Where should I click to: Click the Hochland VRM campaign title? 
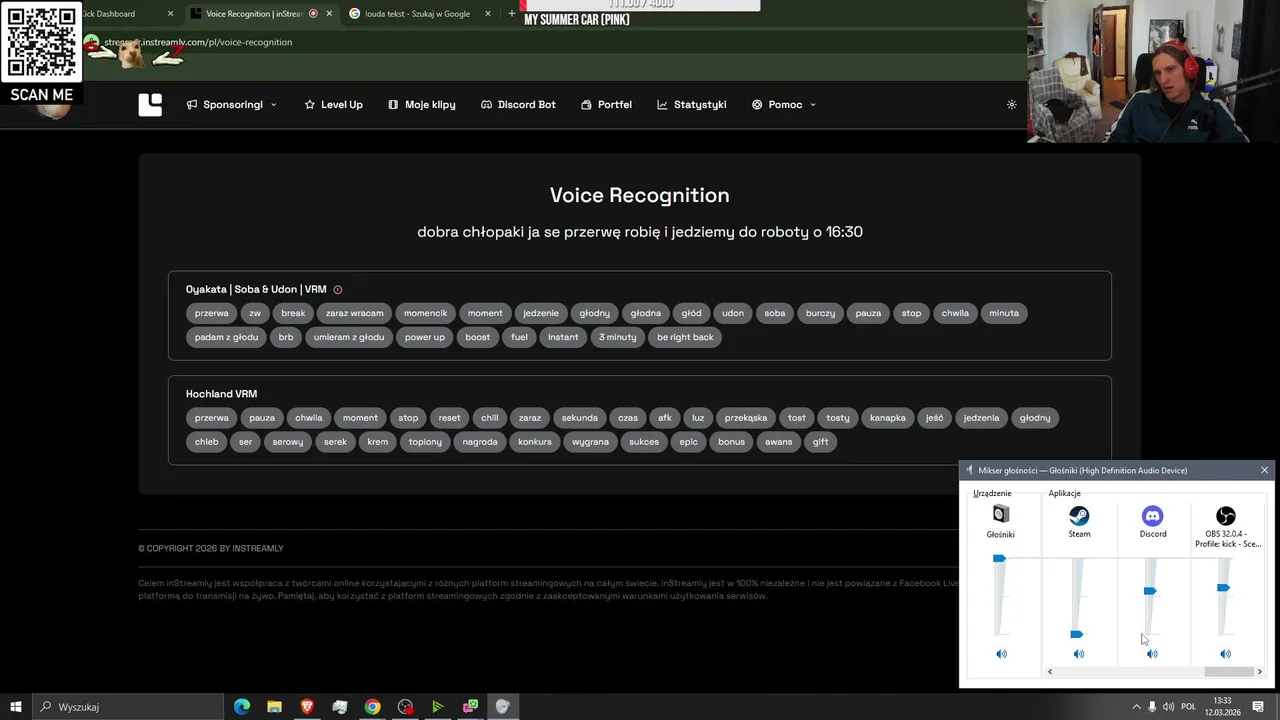click(221, 394)
